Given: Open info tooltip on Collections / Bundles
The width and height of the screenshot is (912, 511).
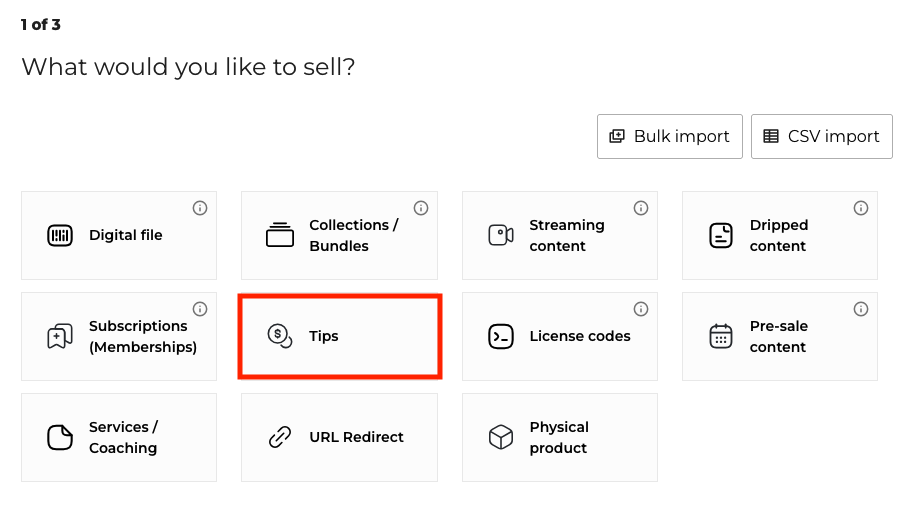Looking at the screenshot, I should click(x=421, y=208).
